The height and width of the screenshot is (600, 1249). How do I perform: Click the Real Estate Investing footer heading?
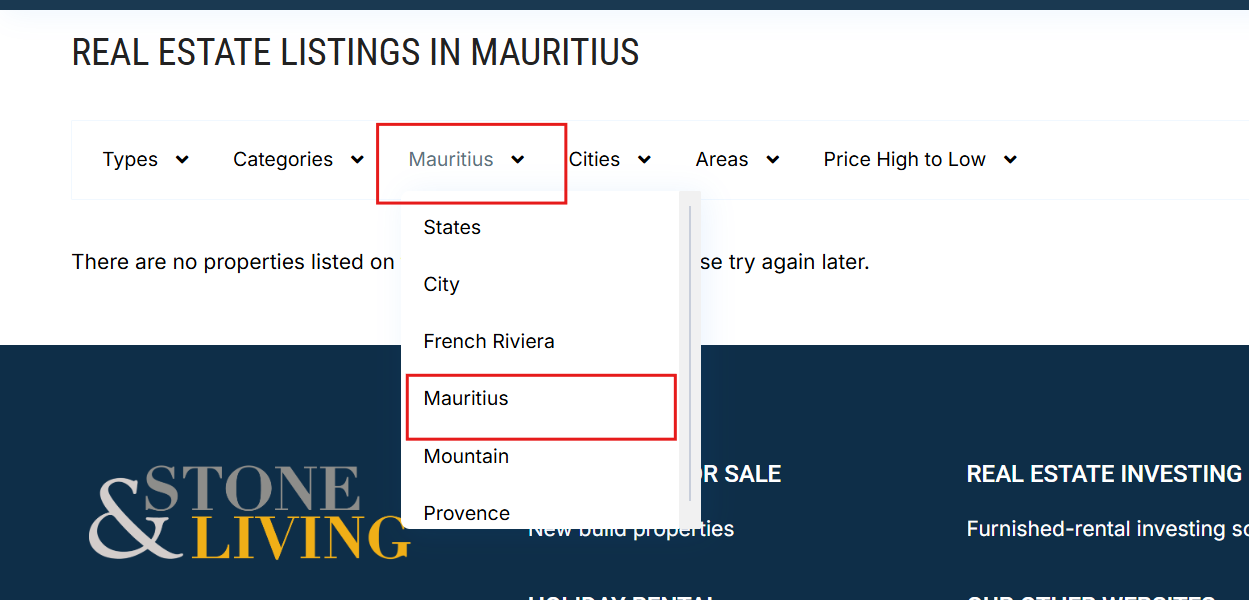click(1104, 474)
